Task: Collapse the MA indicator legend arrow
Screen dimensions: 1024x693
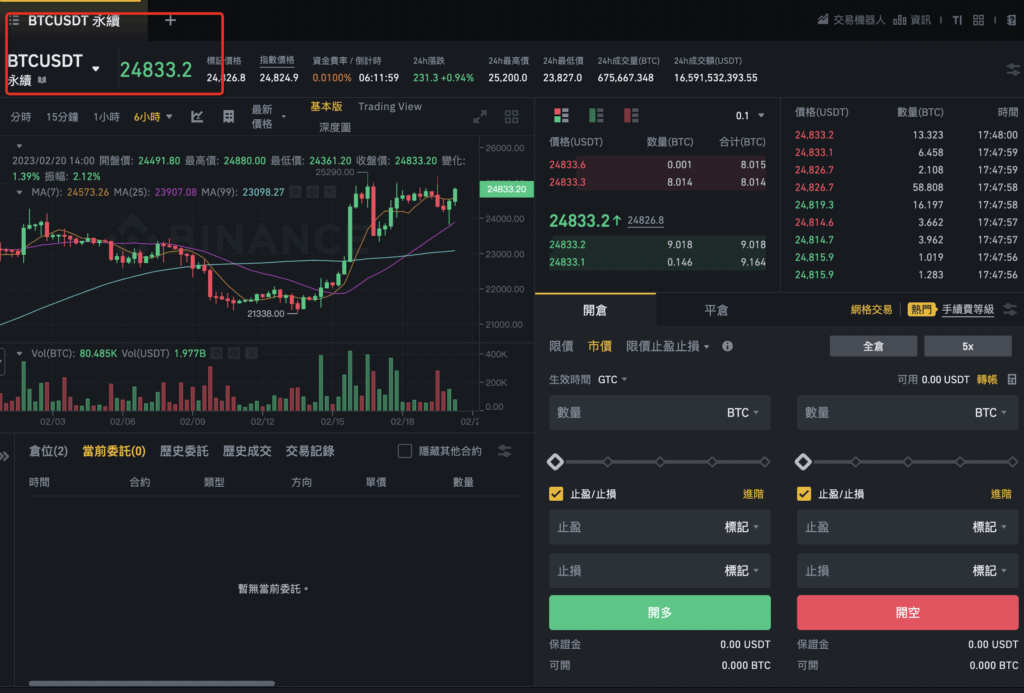Action: point(19,192)
